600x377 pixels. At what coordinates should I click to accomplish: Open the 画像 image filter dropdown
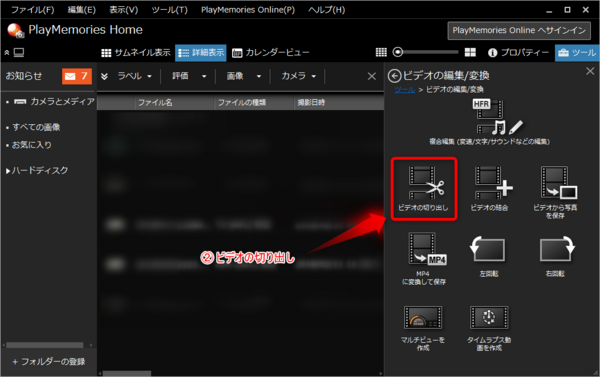(x=244, y=76)
